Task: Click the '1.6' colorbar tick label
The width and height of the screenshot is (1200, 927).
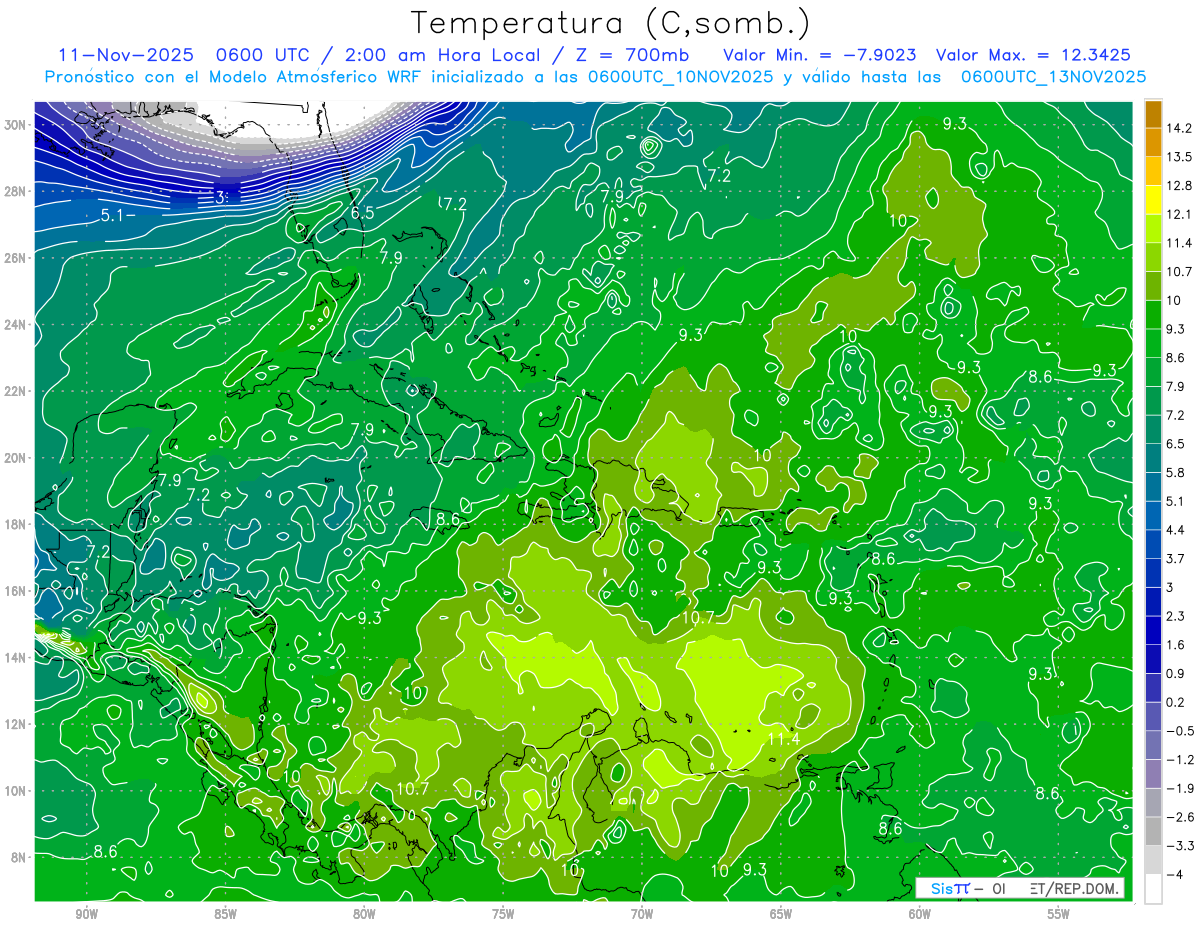Action: (x=1177, y=644)
